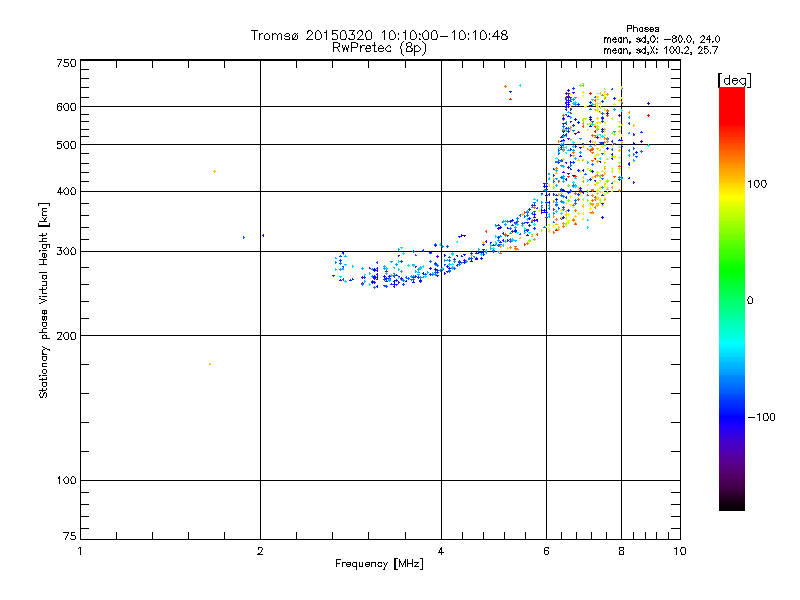Select the 'Phases' header label
Screen dimensions: 800x600
(642, 29)
